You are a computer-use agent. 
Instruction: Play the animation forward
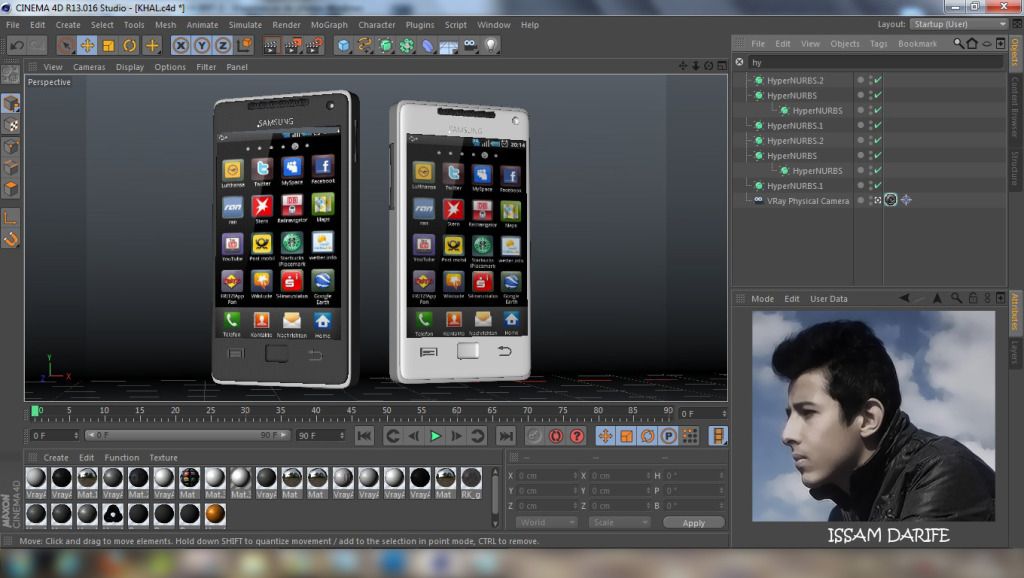435,436
